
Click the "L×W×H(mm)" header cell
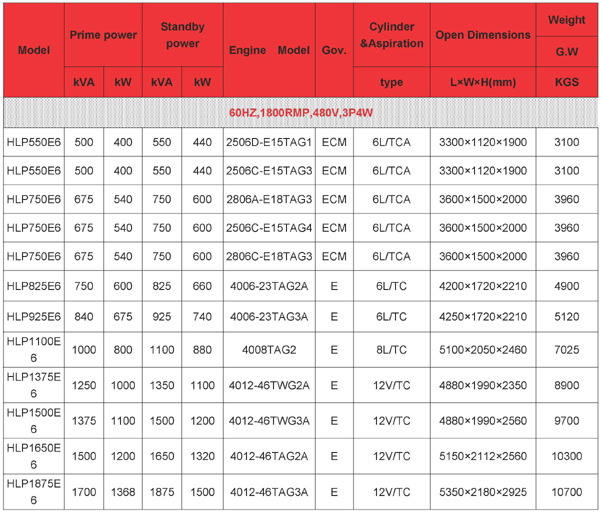pyautogui.click(x=483, y=82)
